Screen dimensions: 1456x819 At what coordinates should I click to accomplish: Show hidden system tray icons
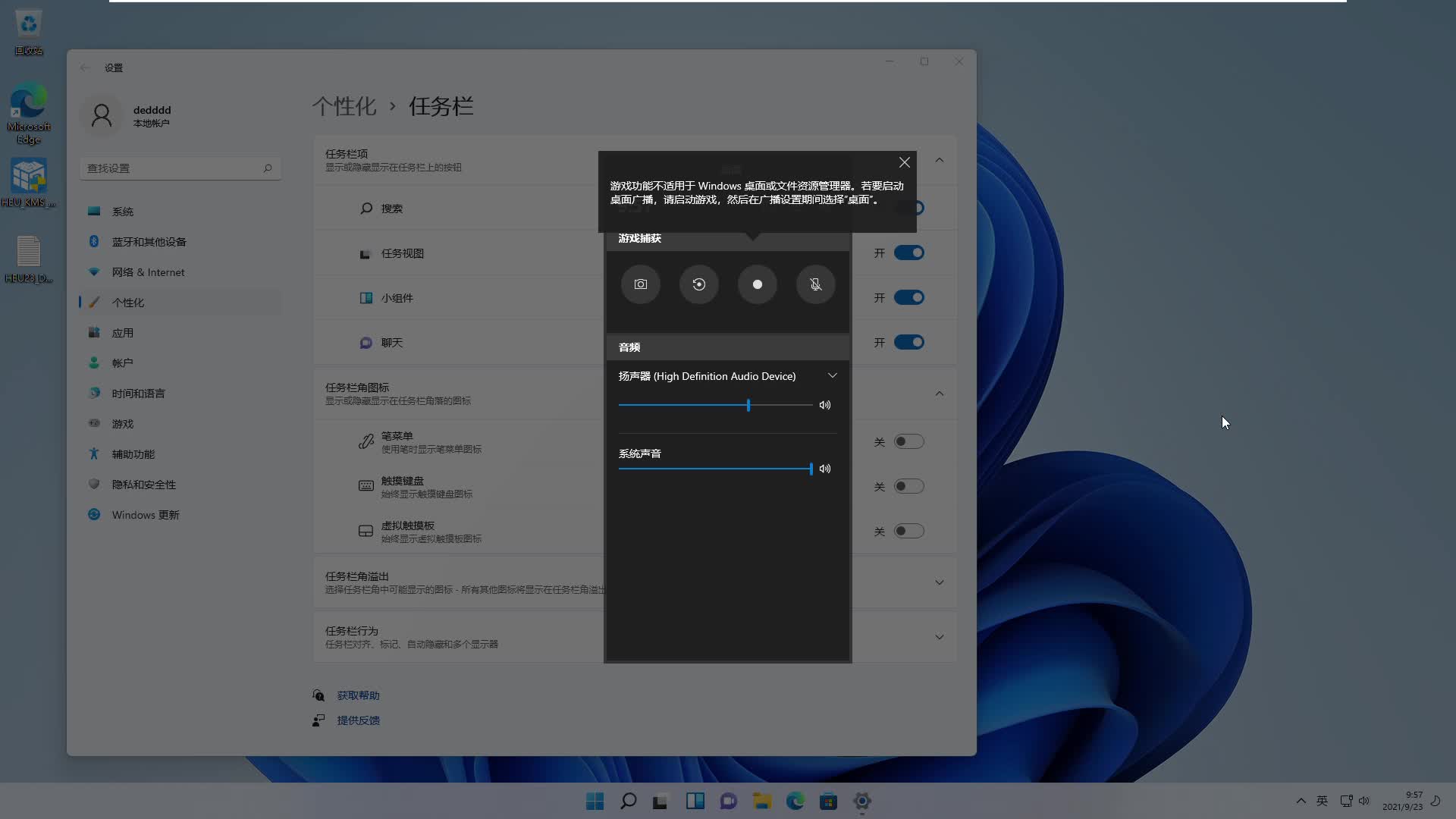click(x=1301, y=801)
